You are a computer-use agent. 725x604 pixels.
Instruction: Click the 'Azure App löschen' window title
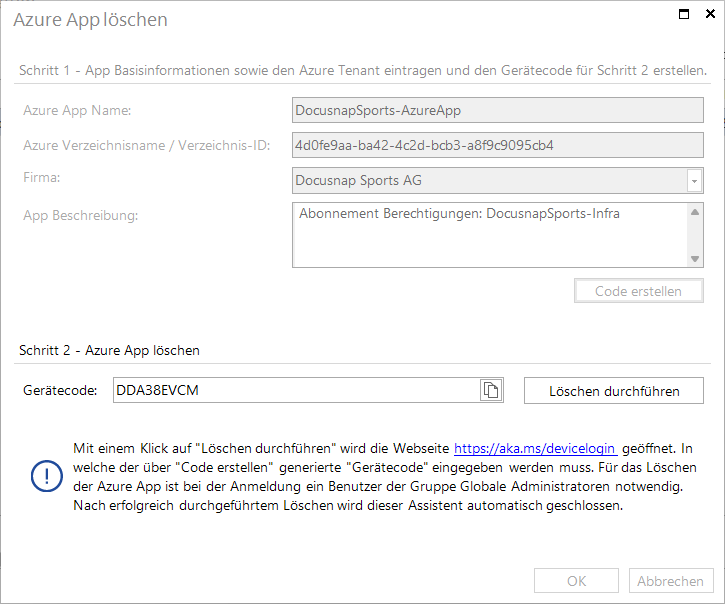91,20
